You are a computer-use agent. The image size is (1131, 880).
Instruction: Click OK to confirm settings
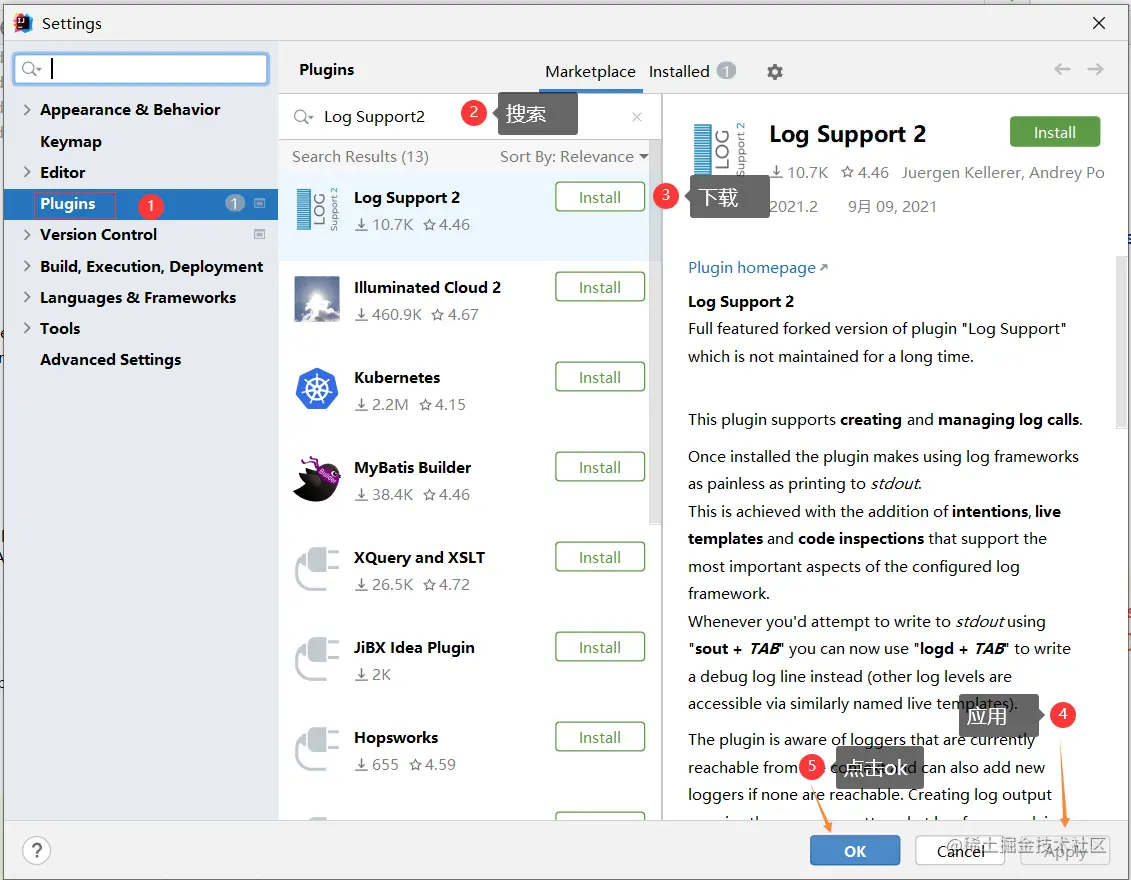pos(855,850)
